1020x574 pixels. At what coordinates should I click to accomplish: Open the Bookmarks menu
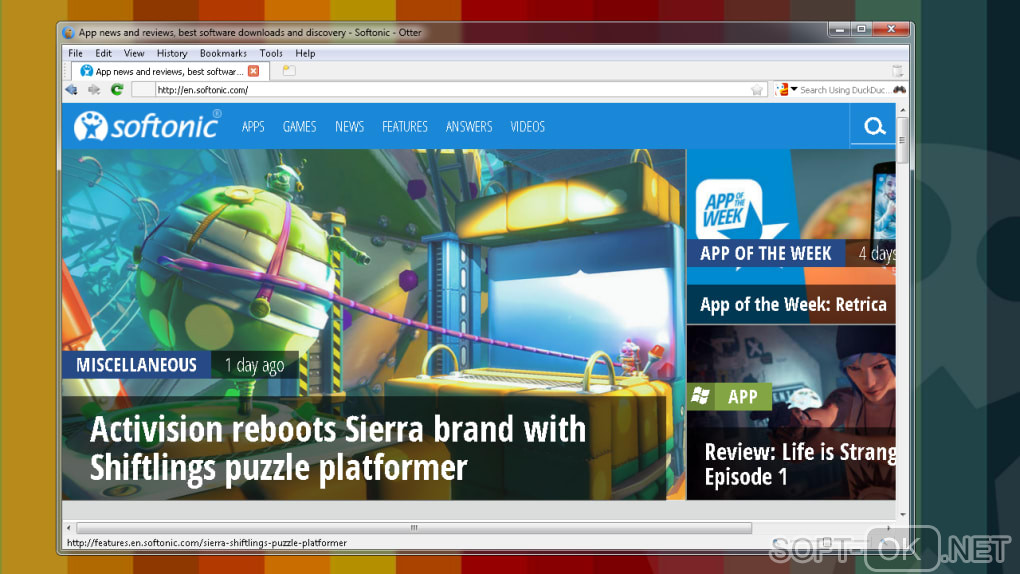click(x=222, y=53)
